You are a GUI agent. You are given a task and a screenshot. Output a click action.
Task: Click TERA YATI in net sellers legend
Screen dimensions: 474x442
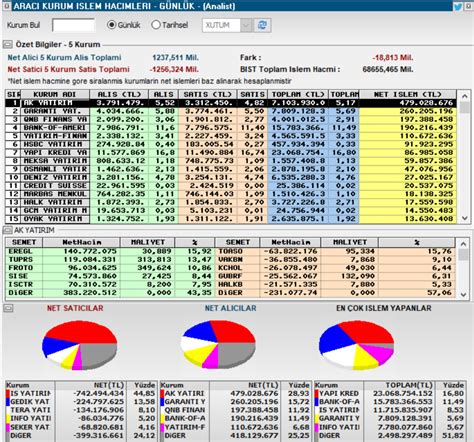[30, 410]
